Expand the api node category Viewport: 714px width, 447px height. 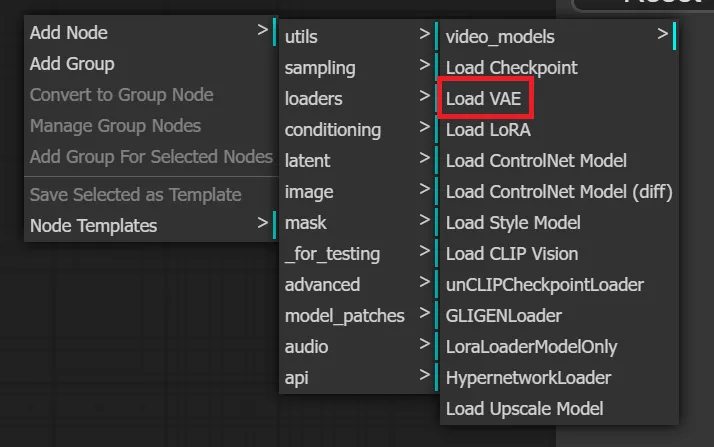click(356, 378)
